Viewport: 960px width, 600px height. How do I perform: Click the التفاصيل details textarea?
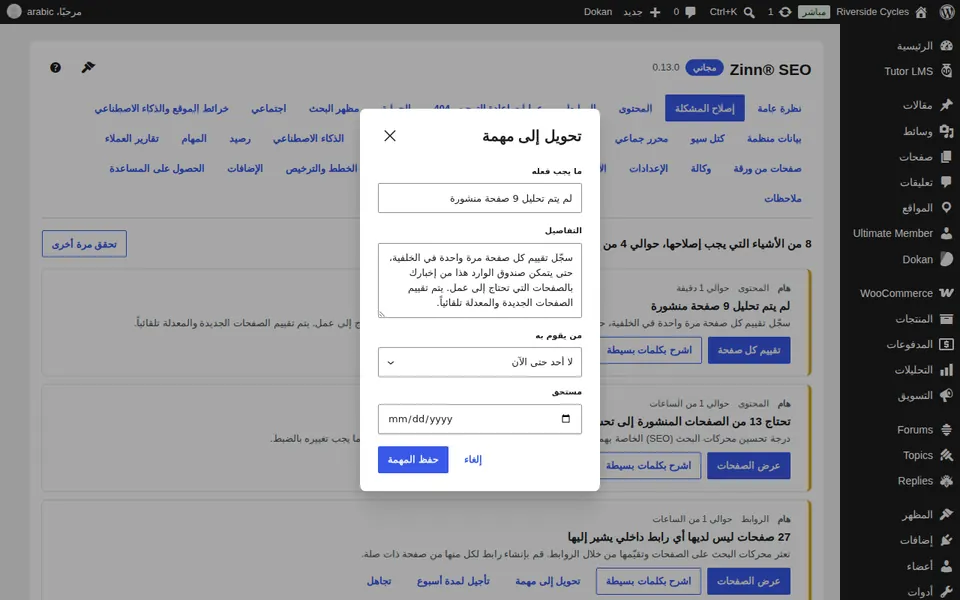click(x=479, y=280)
